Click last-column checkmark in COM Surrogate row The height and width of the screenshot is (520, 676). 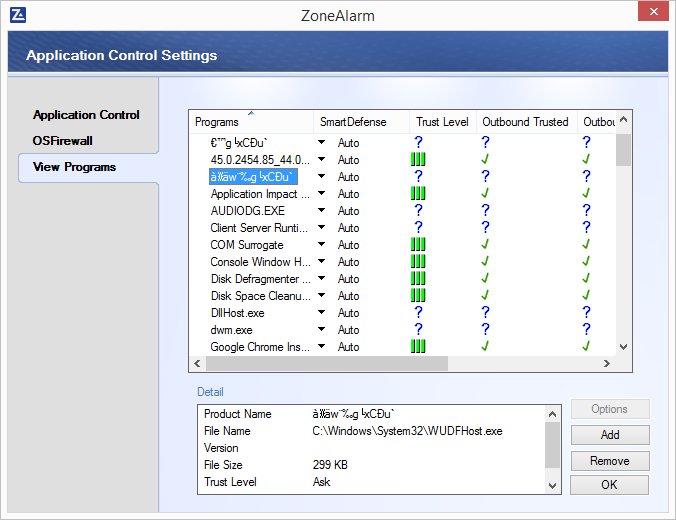pyautogui.click(x=586, y=244)
